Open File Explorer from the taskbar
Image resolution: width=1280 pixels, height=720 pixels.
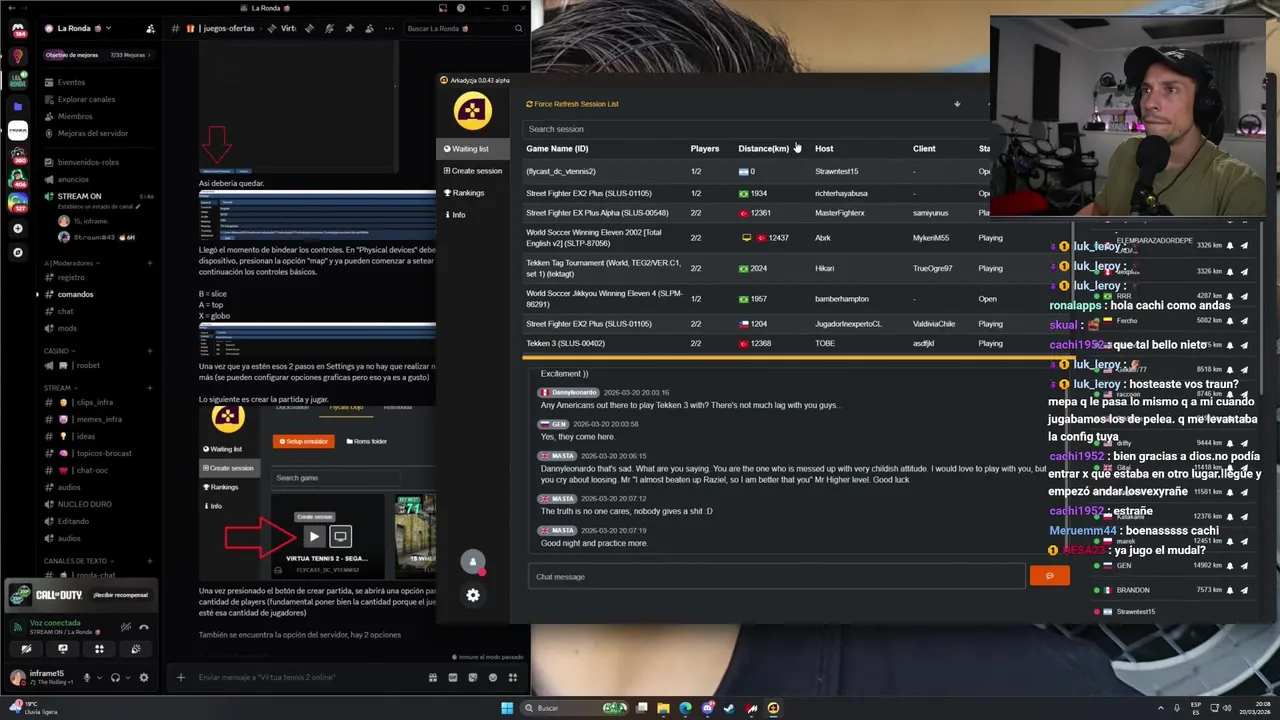click(663, 708)
